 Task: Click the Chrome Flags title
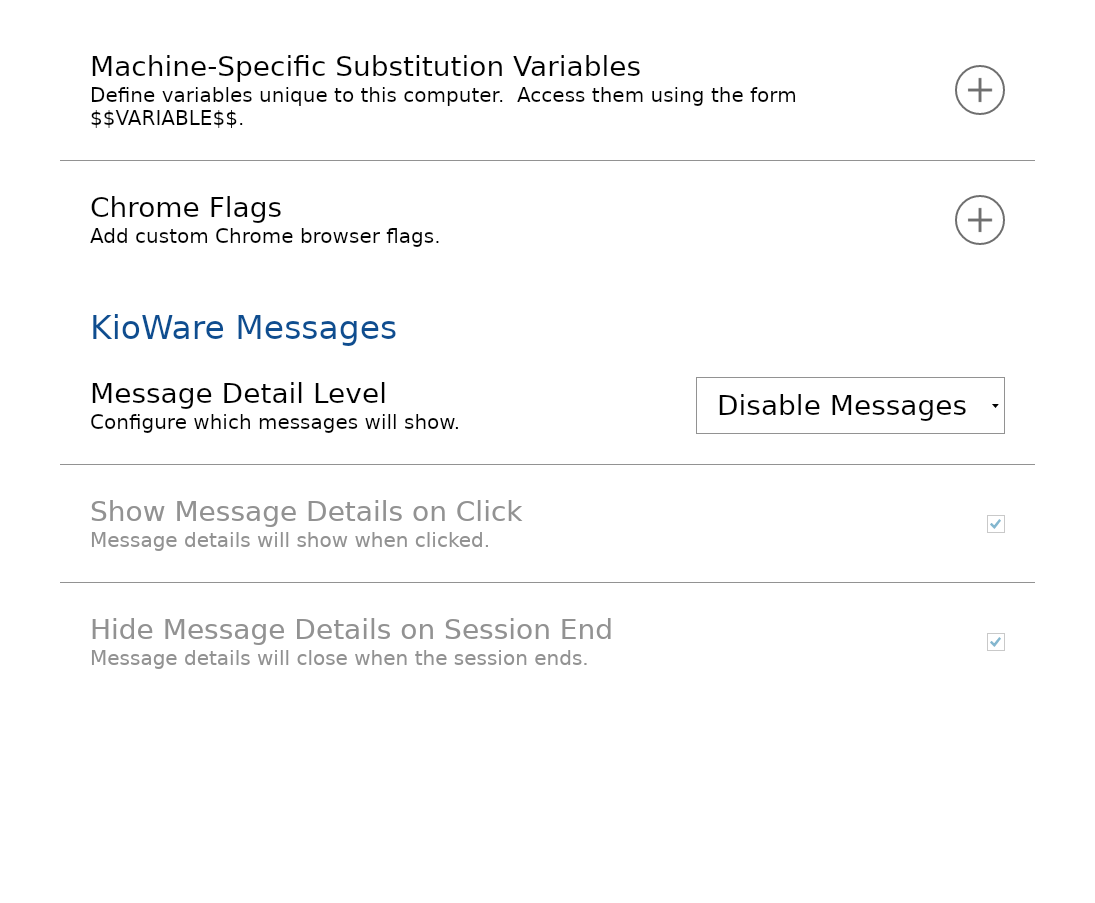click(186, 208)
